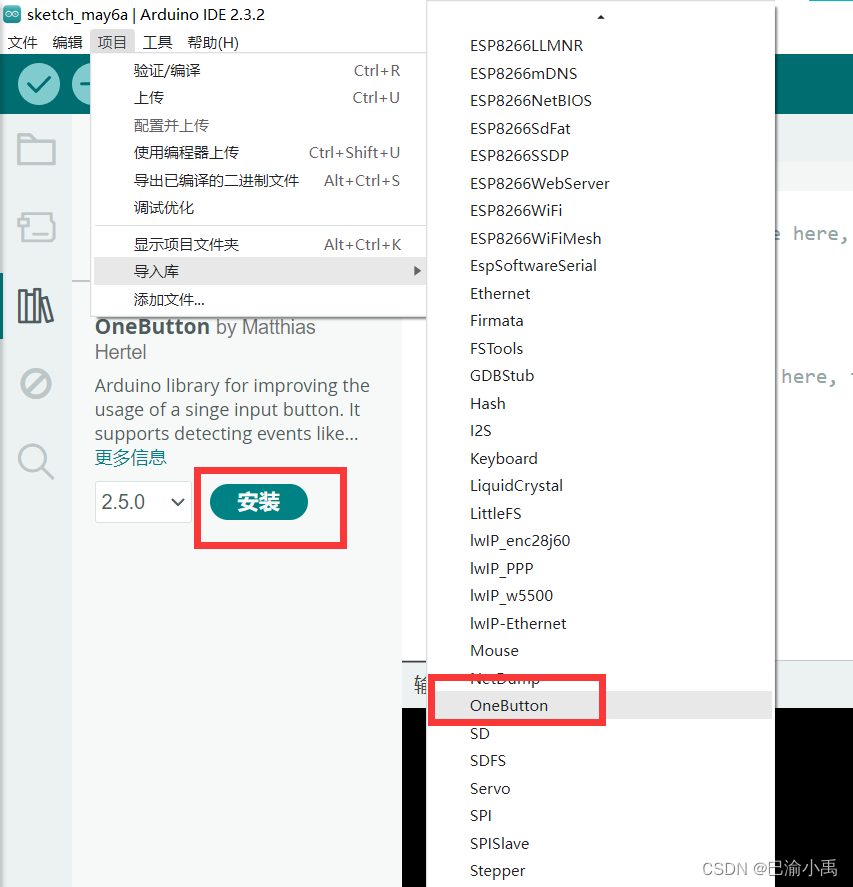The image size is (853, 887).
Task: Open the Search magnifier sidebar icon
Action: 36,462
